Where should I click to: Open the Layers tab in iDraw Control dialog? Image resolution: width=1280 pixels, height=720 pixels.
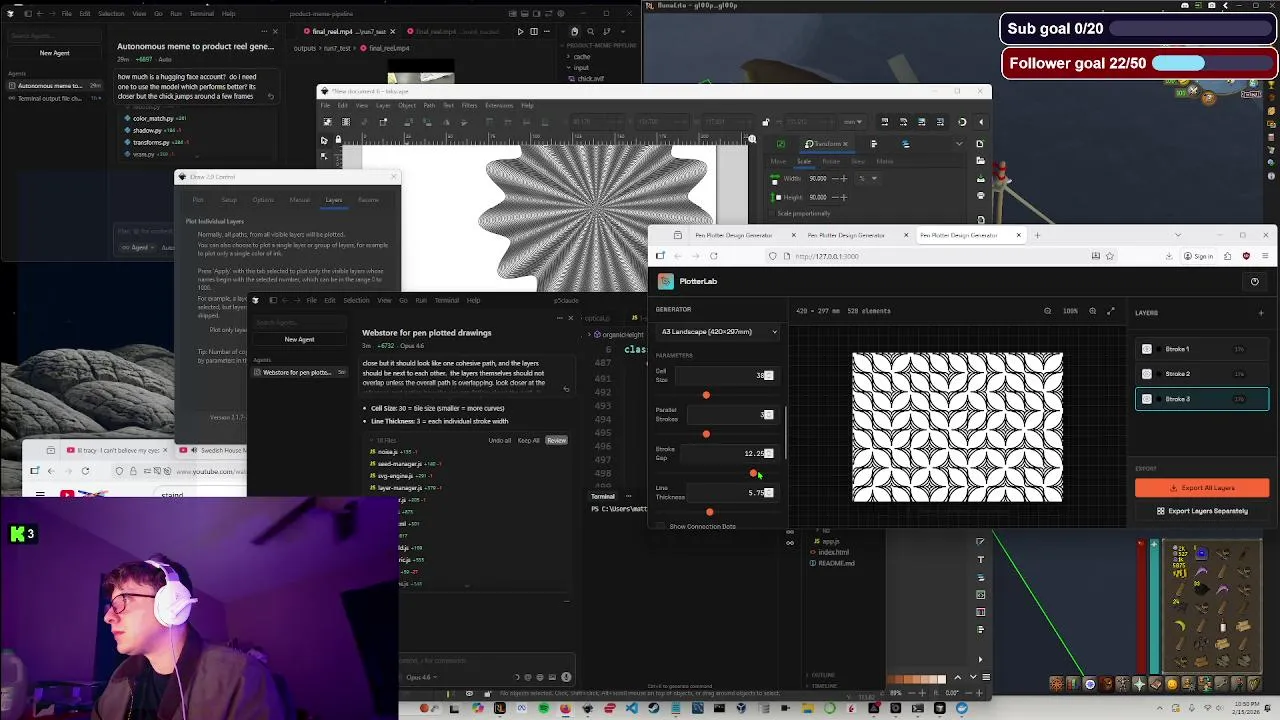point(334,200)
